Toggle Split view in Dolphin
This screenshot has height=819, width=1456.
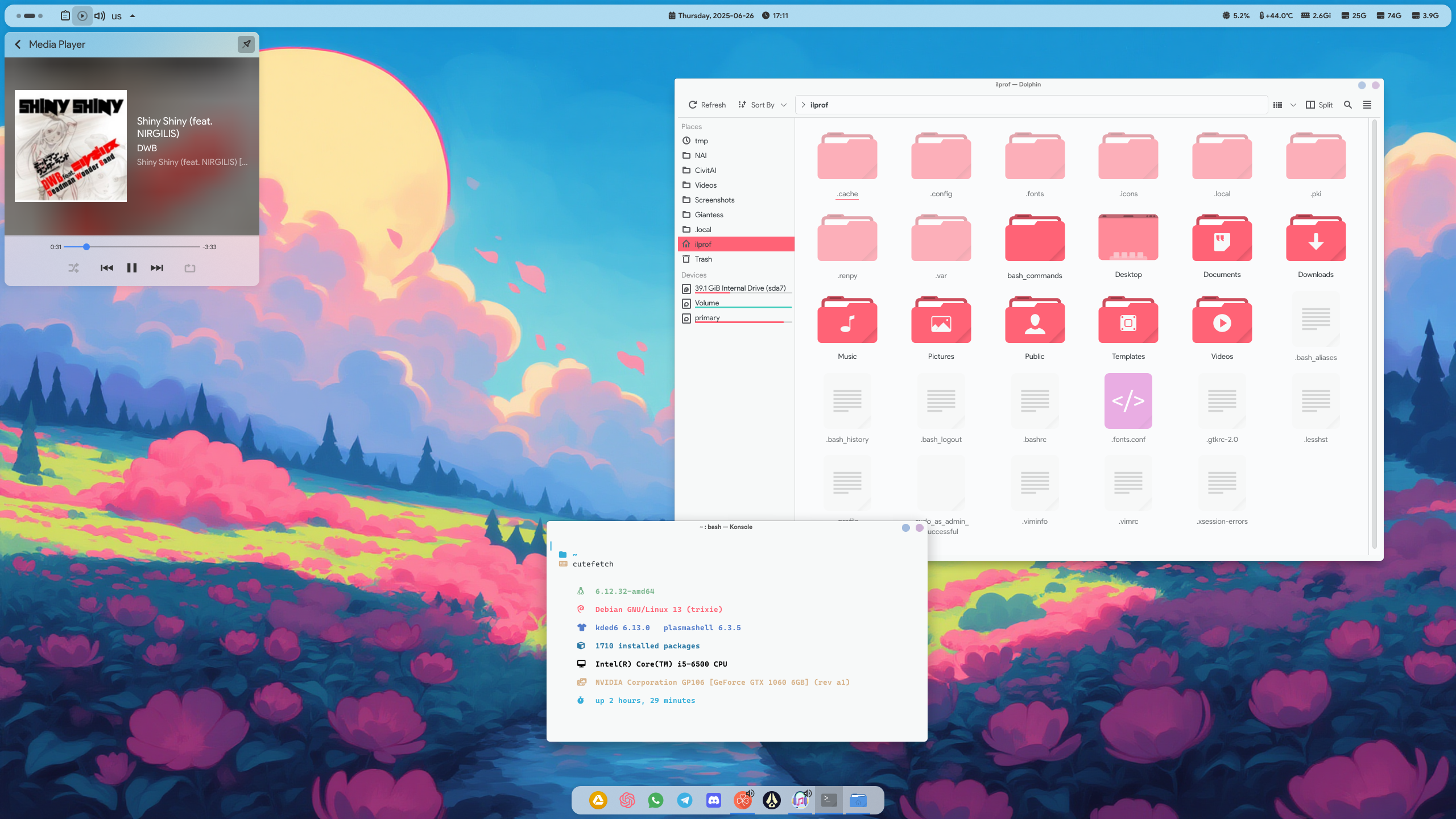(x=1319, y=105)
